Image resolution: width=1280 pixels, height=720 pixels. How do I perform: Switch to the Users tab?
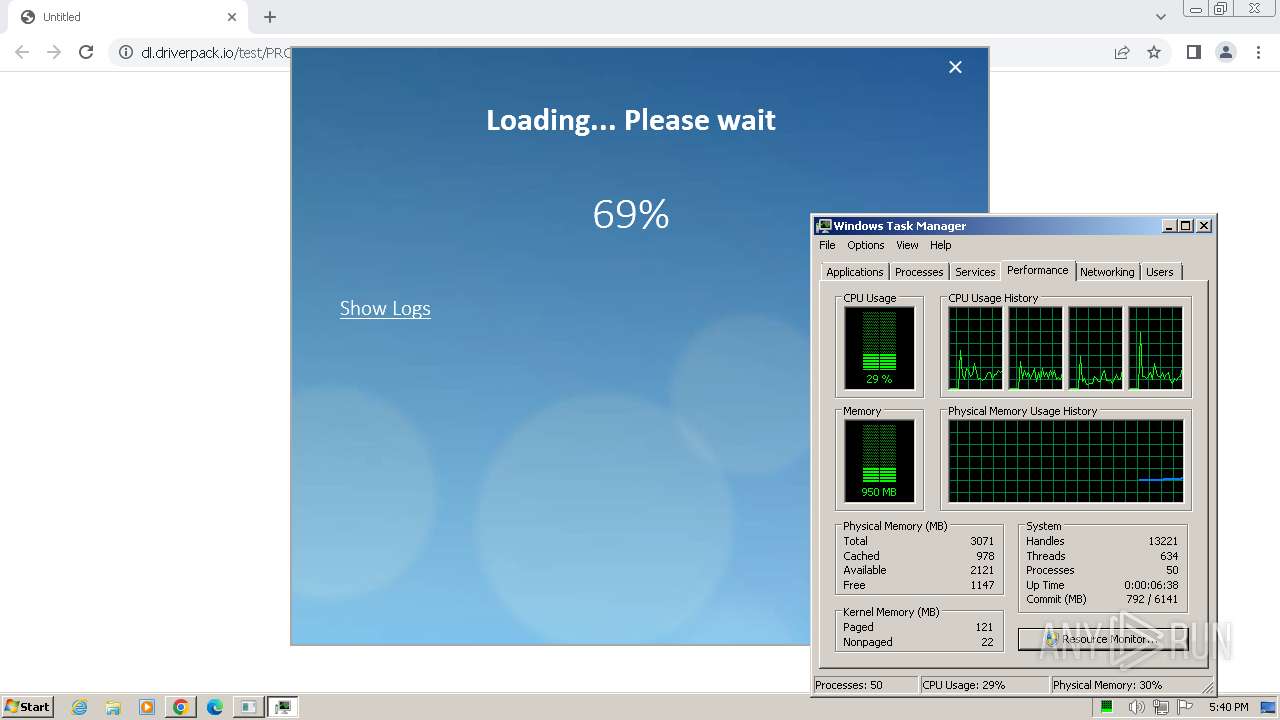pyautogui.click(x=1160, y=272)
